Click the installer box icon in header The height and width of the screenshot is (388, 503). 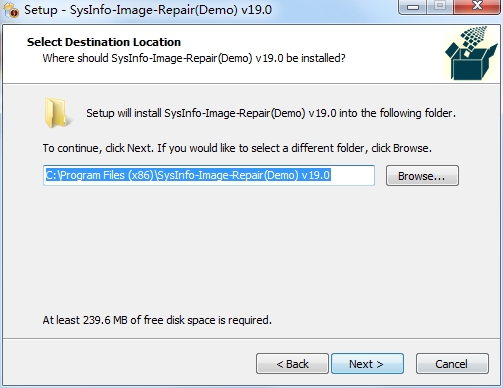point(471,53)
